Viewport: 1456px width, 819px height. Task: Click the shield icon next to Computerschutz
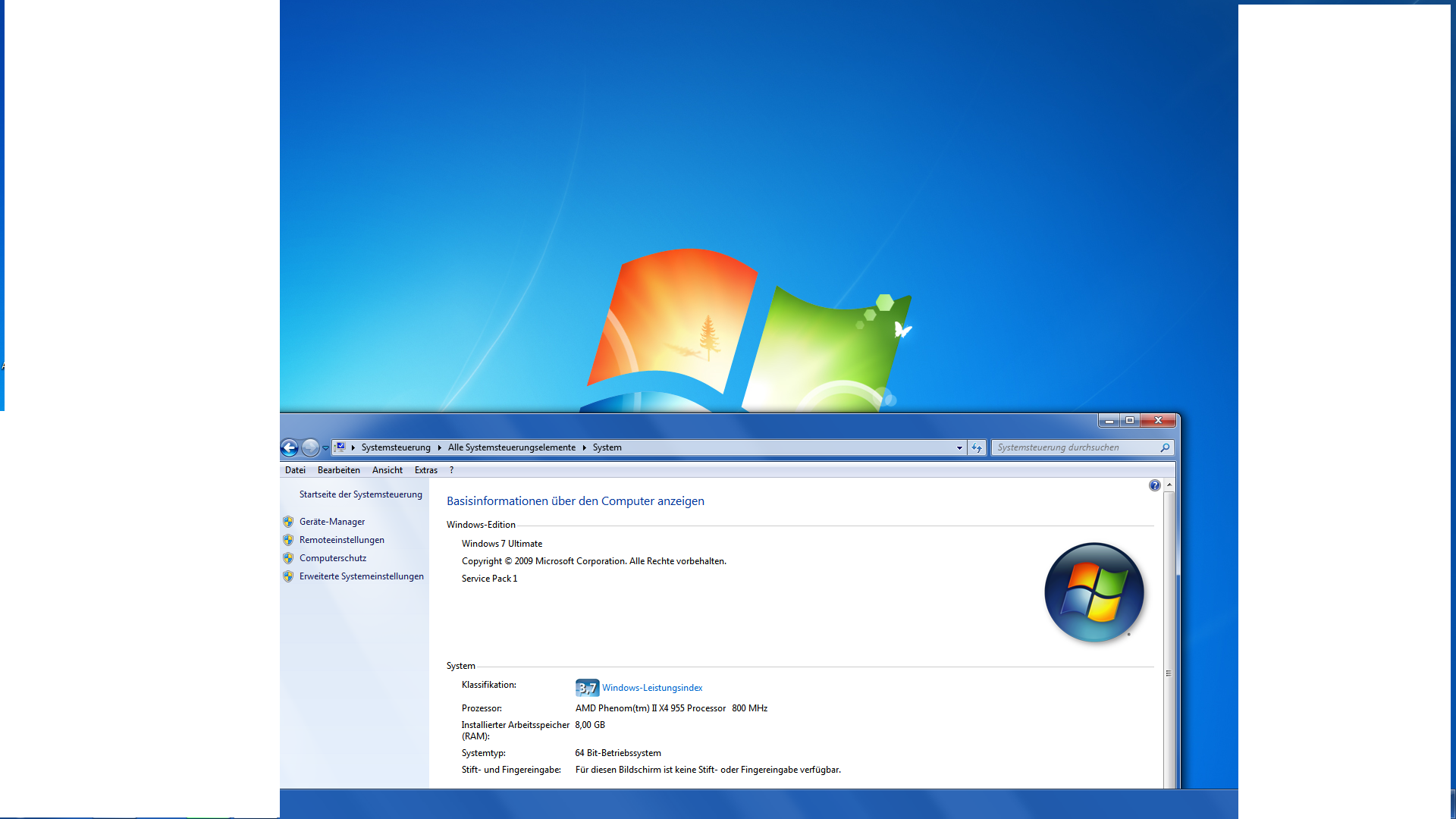coord(288,558)
